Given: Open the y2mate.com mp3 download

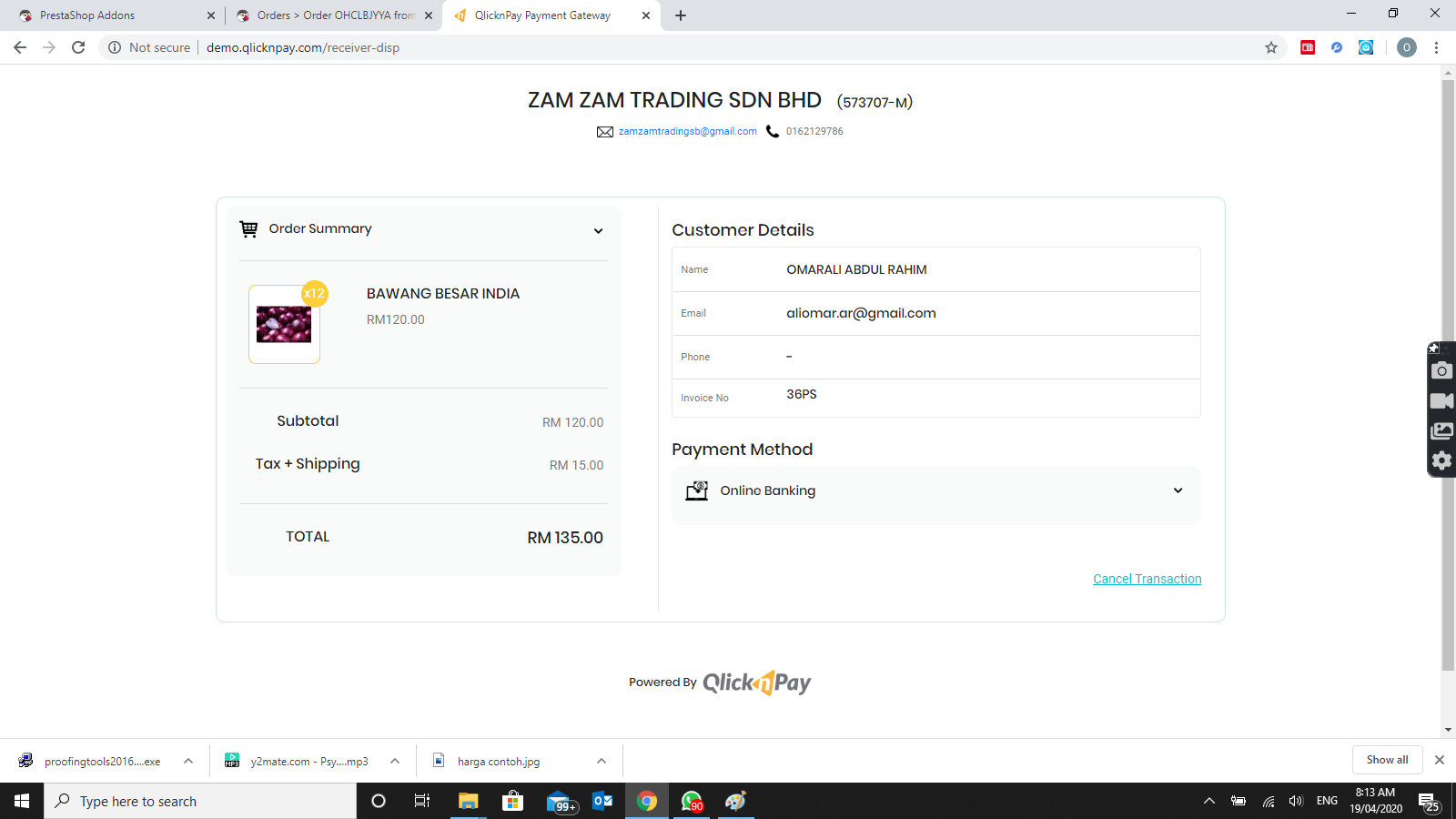Looking at the screenshot, I should click(x=297, y=761).
